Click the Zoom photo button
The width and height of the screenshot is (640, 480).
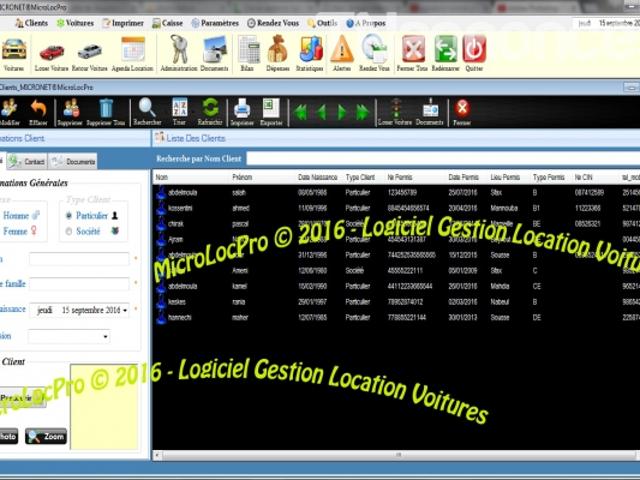pyautogui.click(x=46, y=436)
